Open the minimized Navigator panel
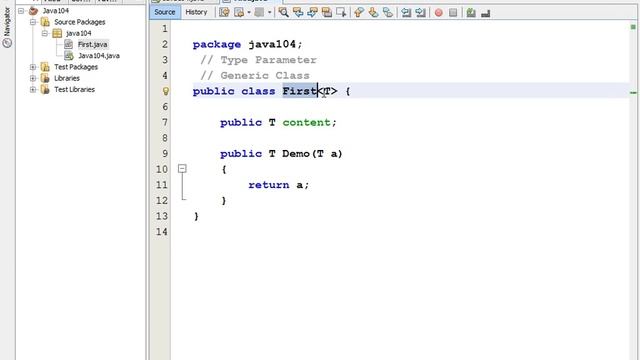The height and width of the screenshot is (360, 640). click(7, 28)
